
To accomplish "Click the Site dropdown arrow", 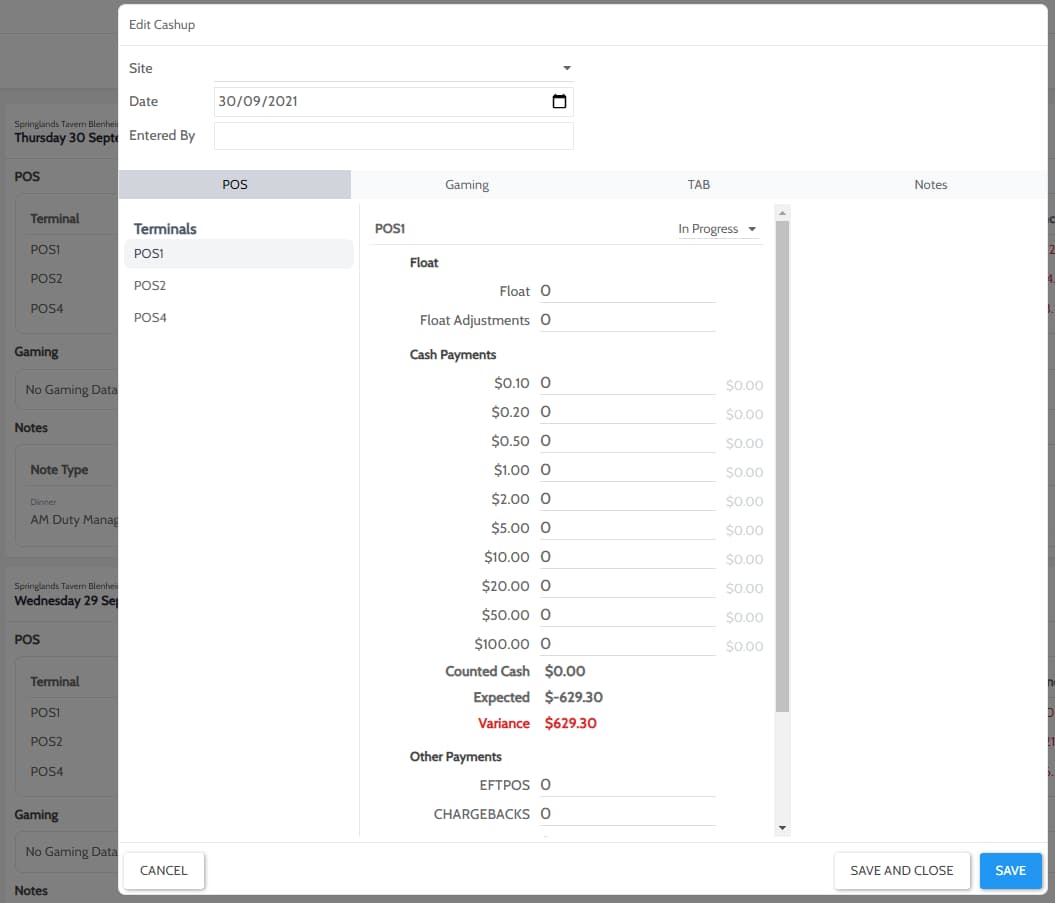I will (x=566, y=68).
